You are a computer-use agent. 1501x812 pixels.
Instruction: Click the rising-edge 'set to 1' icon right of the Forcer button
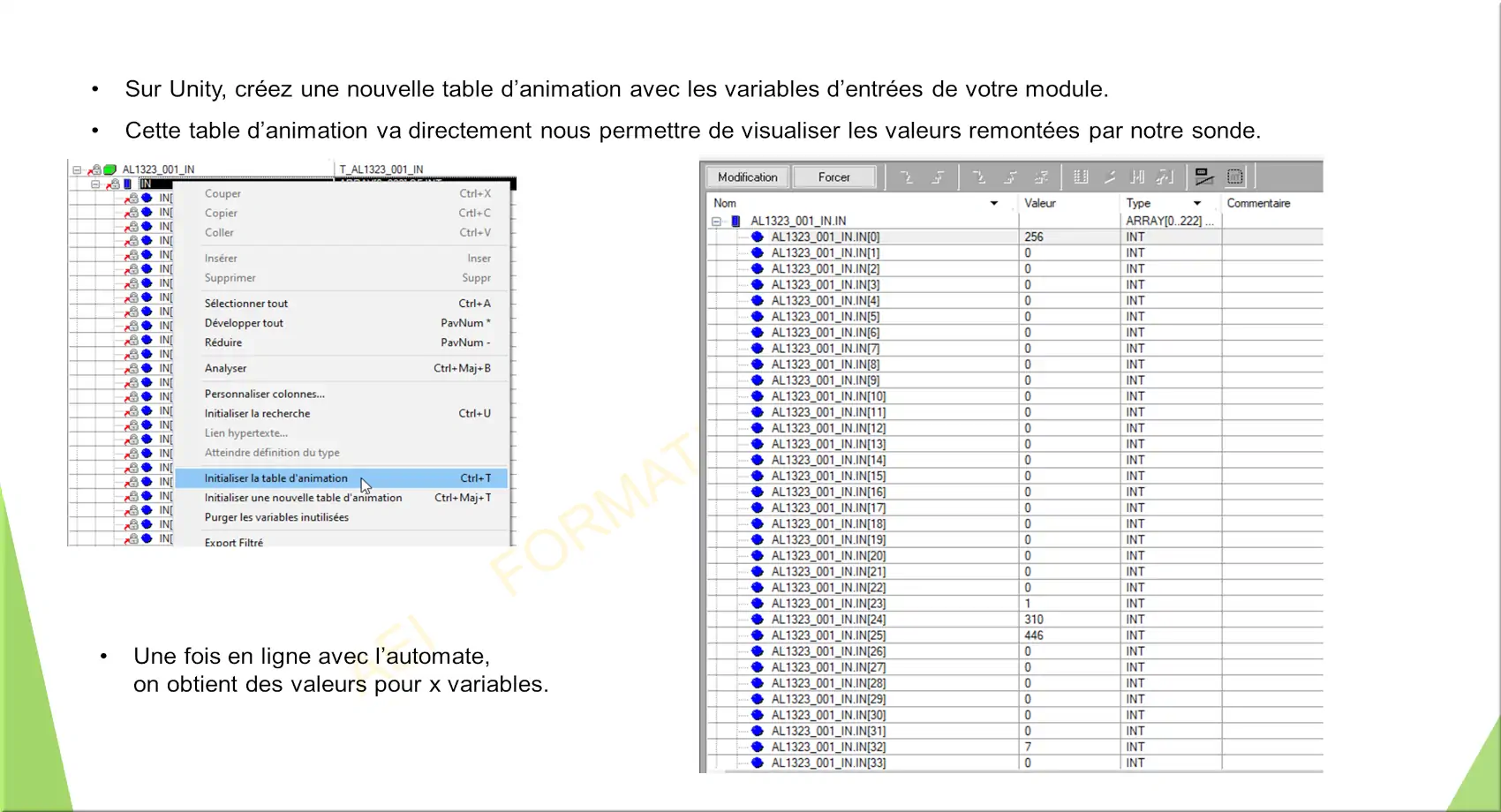(938, 177)
